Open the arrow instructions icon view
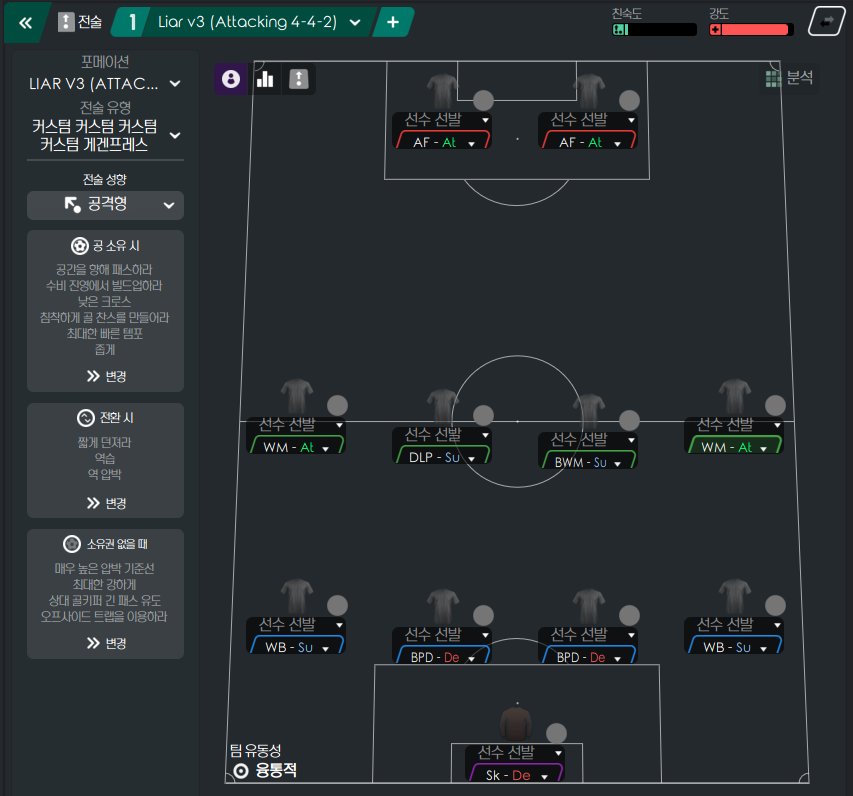Viewport: 853px width, 796px height. 298,79
